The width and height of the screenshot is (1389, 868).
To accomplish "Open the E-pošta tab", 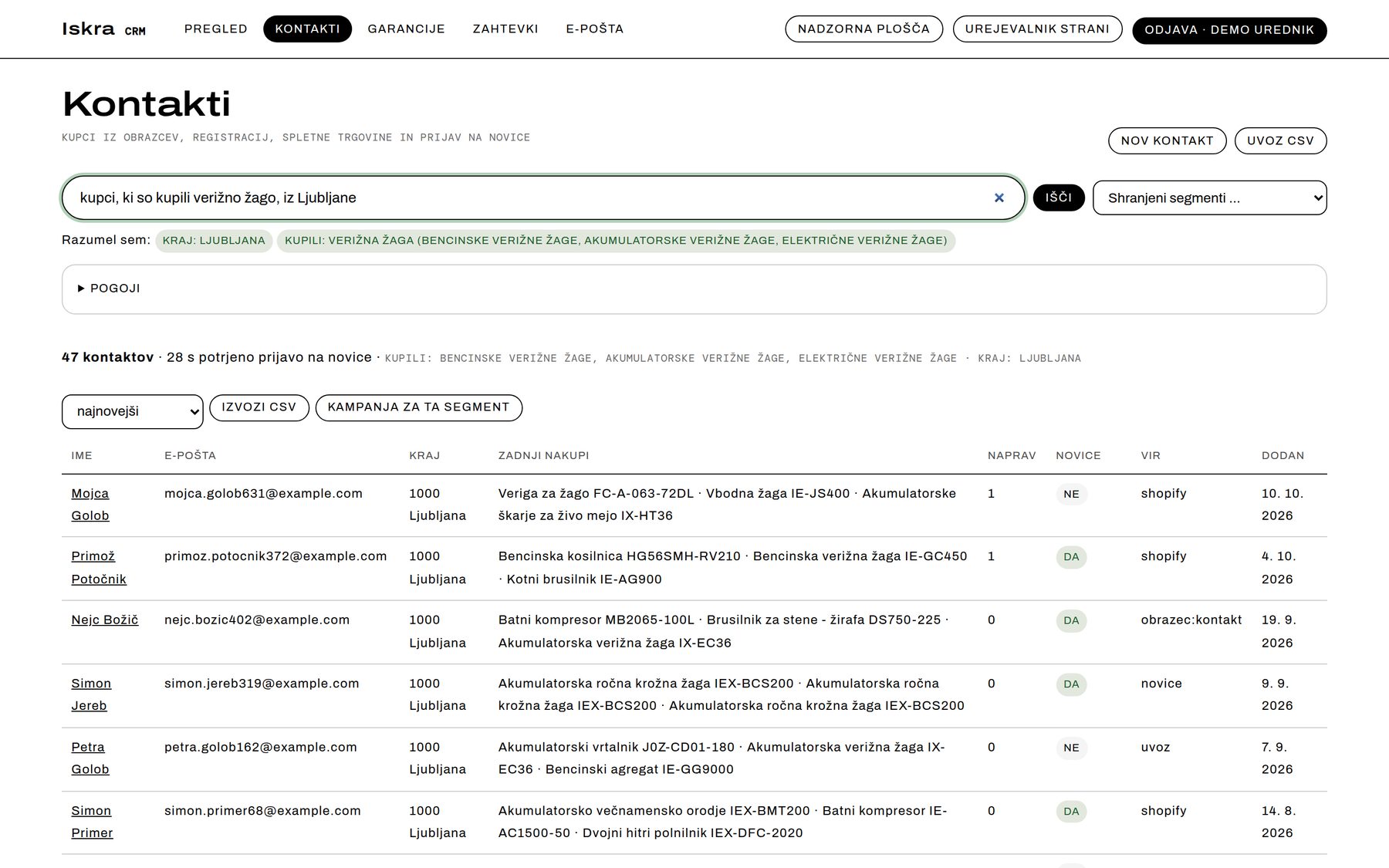I will tap(595, 29).
